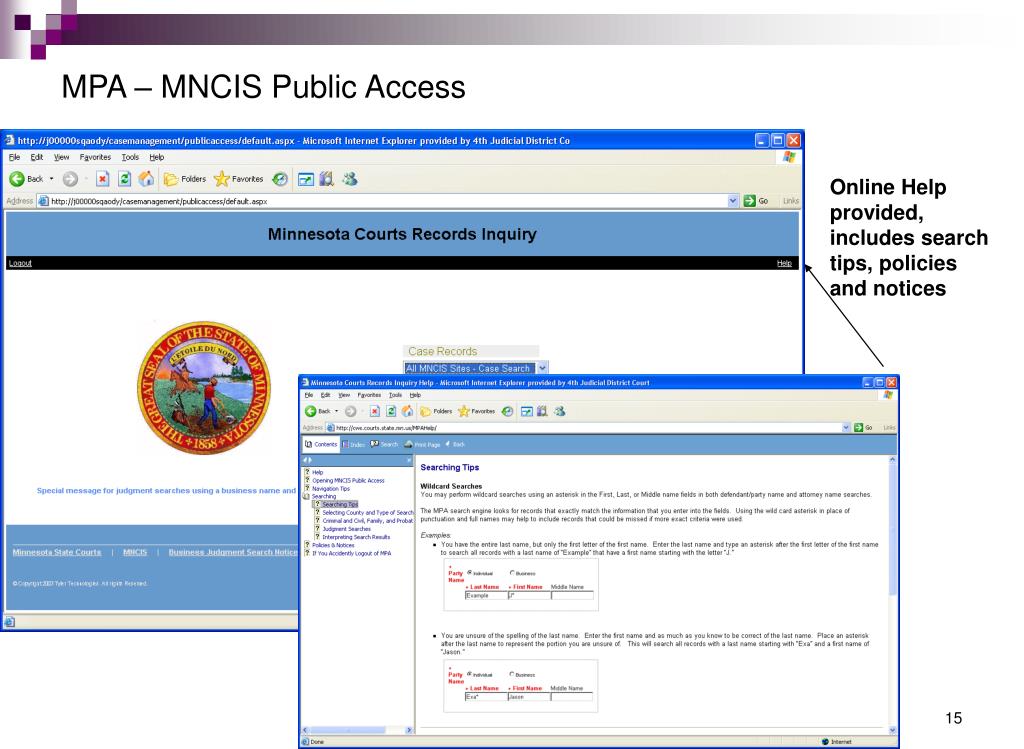Open Tools menu in main window

coord(130,157)
